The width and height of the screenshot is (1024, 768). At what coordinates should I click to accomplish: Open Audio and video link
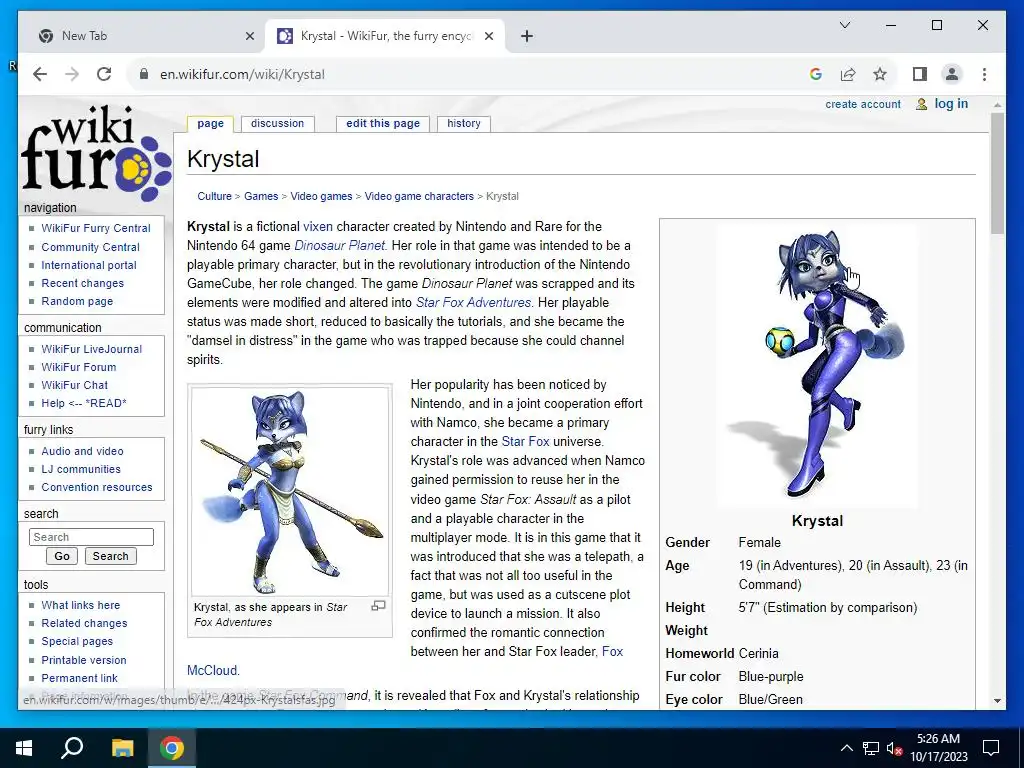82,451
